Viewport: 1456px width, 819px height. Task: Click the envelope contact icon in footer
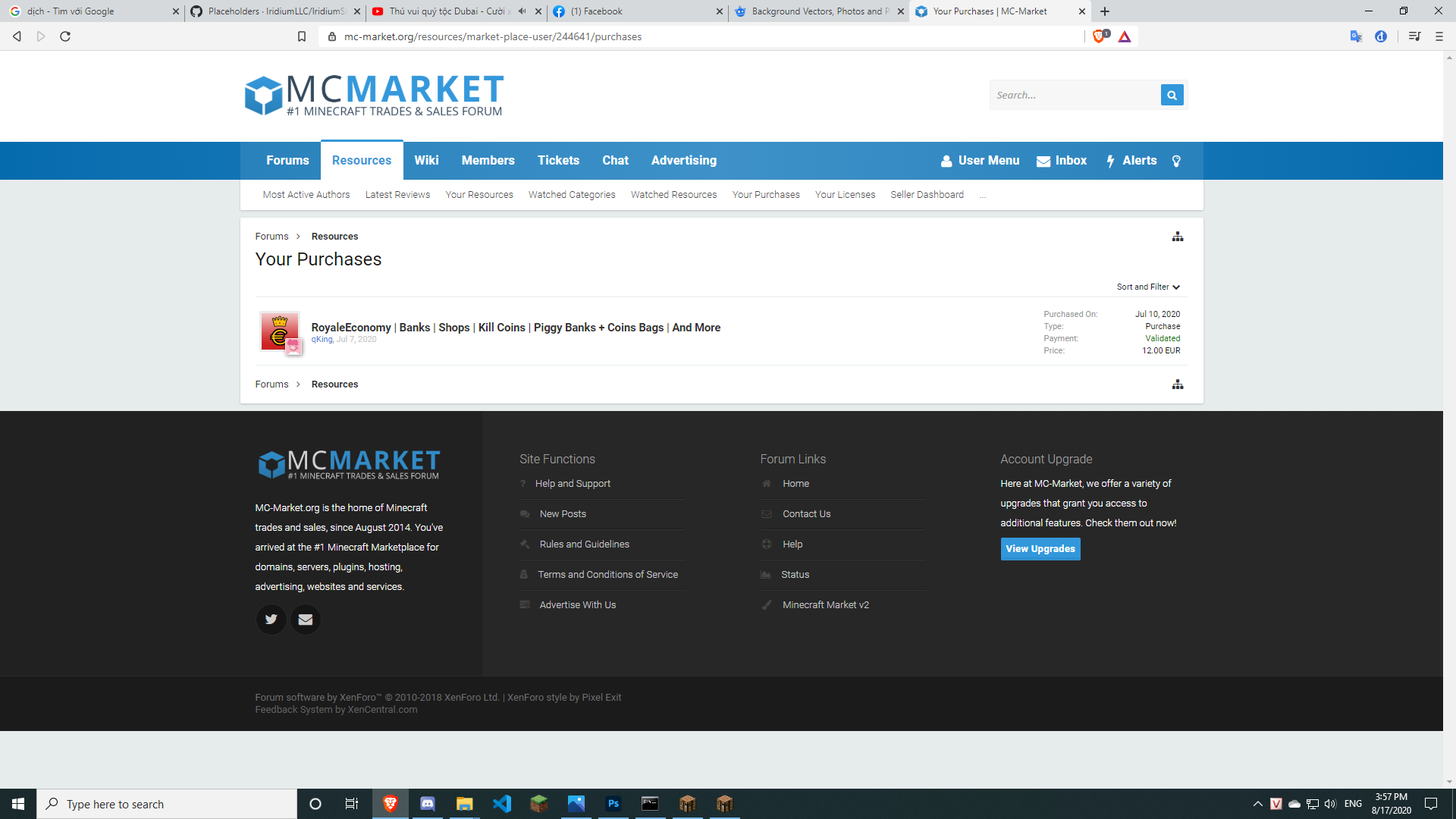(306, 620)
